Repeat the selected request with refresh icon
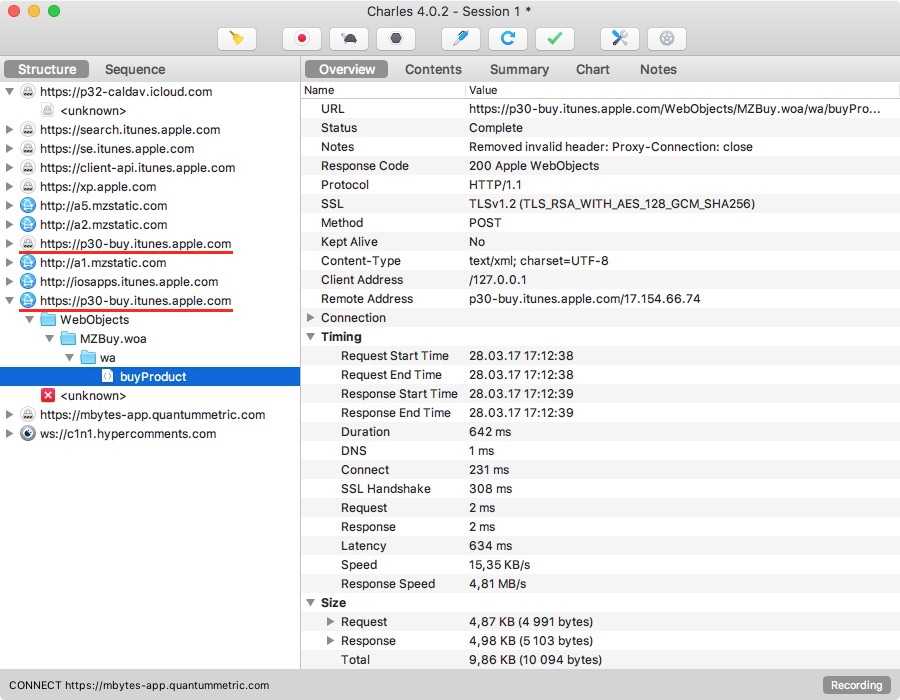The width and height of the screenshot is (900, 700). pos(508,39)
